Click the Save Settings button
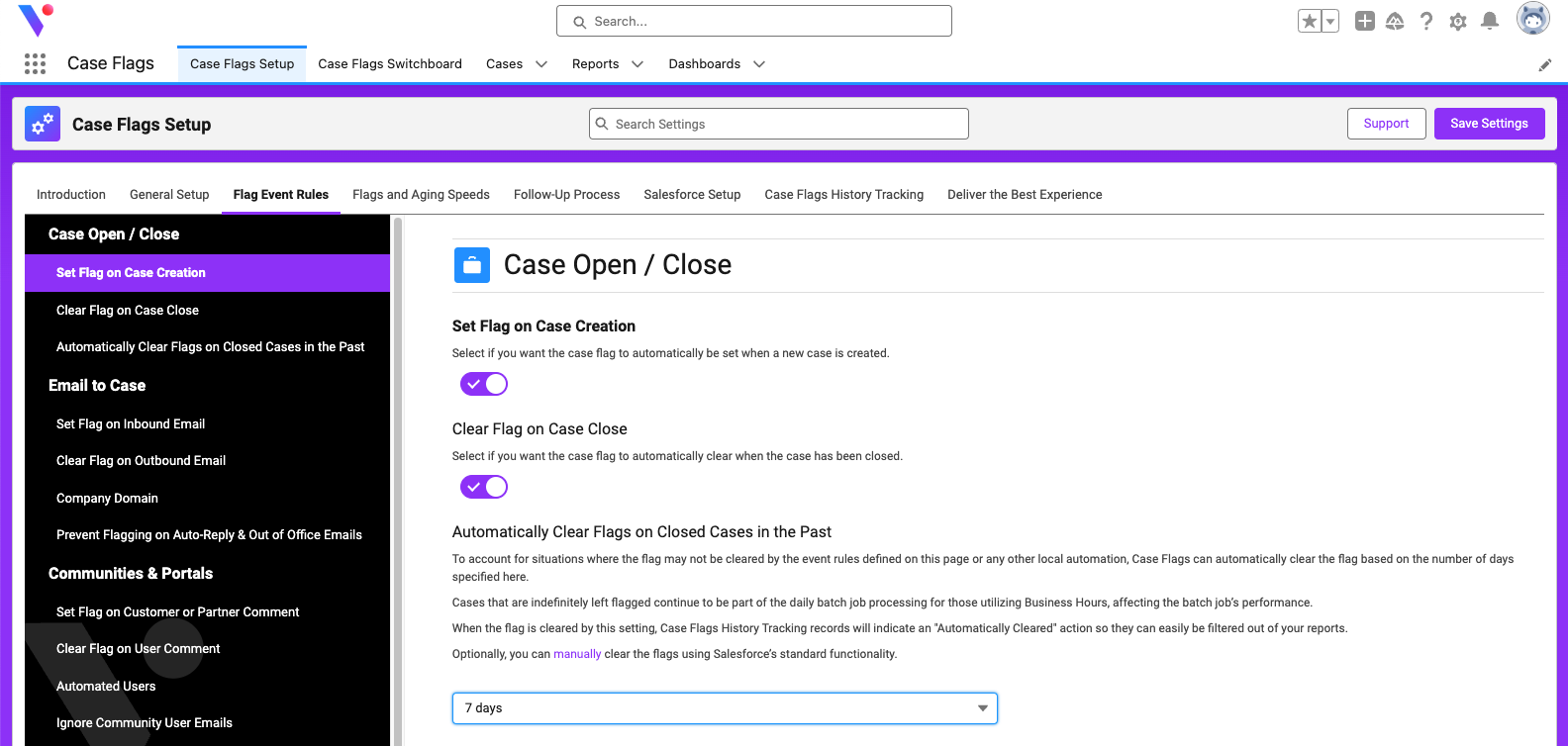 [1490, 124]
